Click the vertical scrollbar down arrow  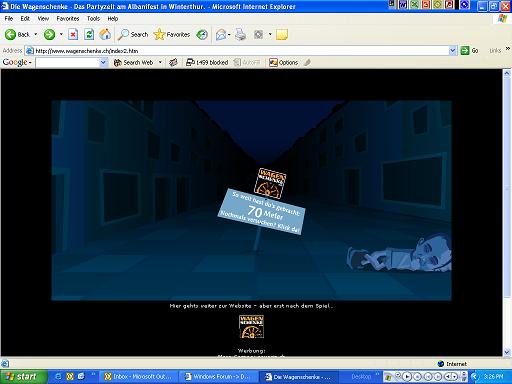click(507, 352)
